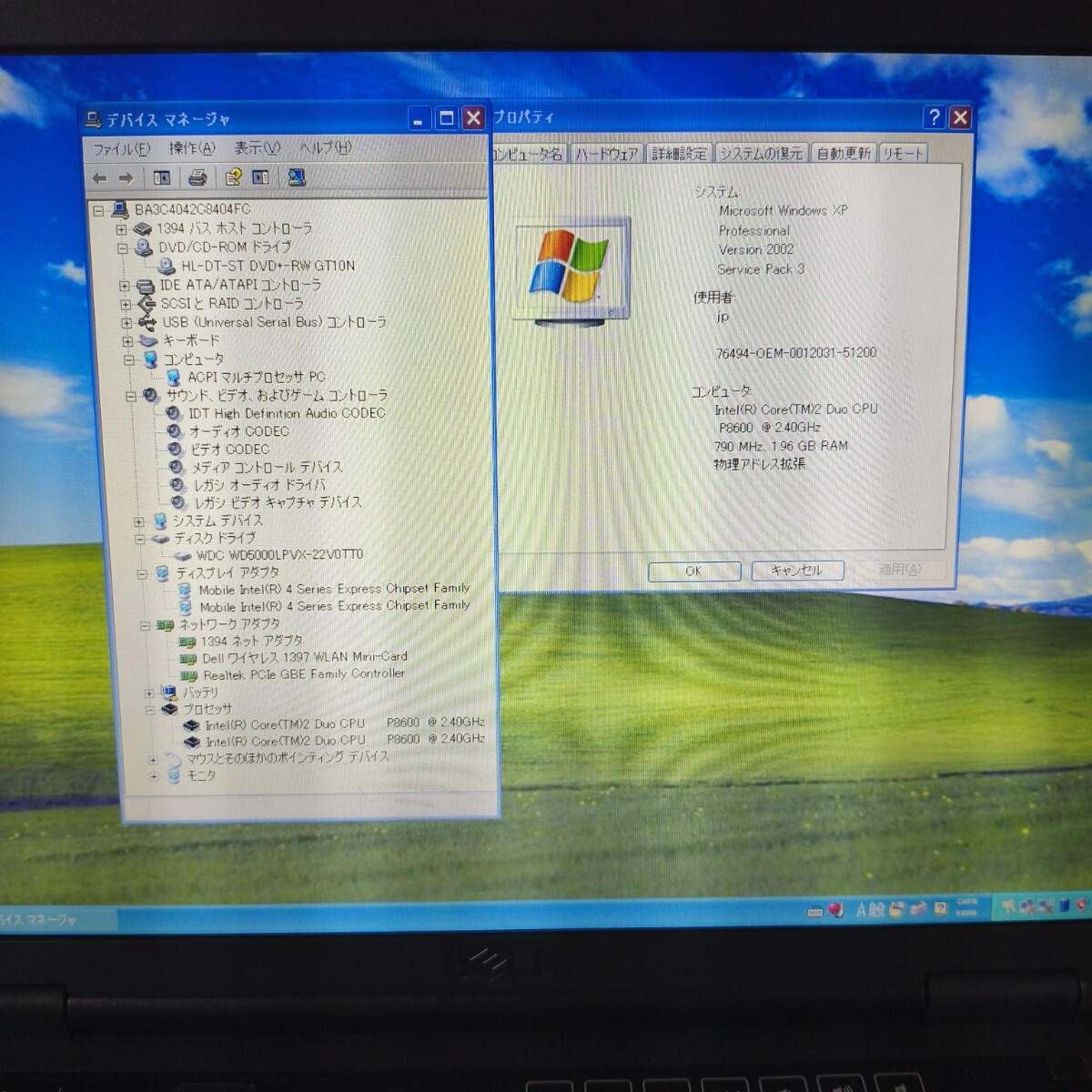This screenshot has width=1092, height=1092.
Task: Switch to the システムの復元 tab
Action: pos(761,154)
